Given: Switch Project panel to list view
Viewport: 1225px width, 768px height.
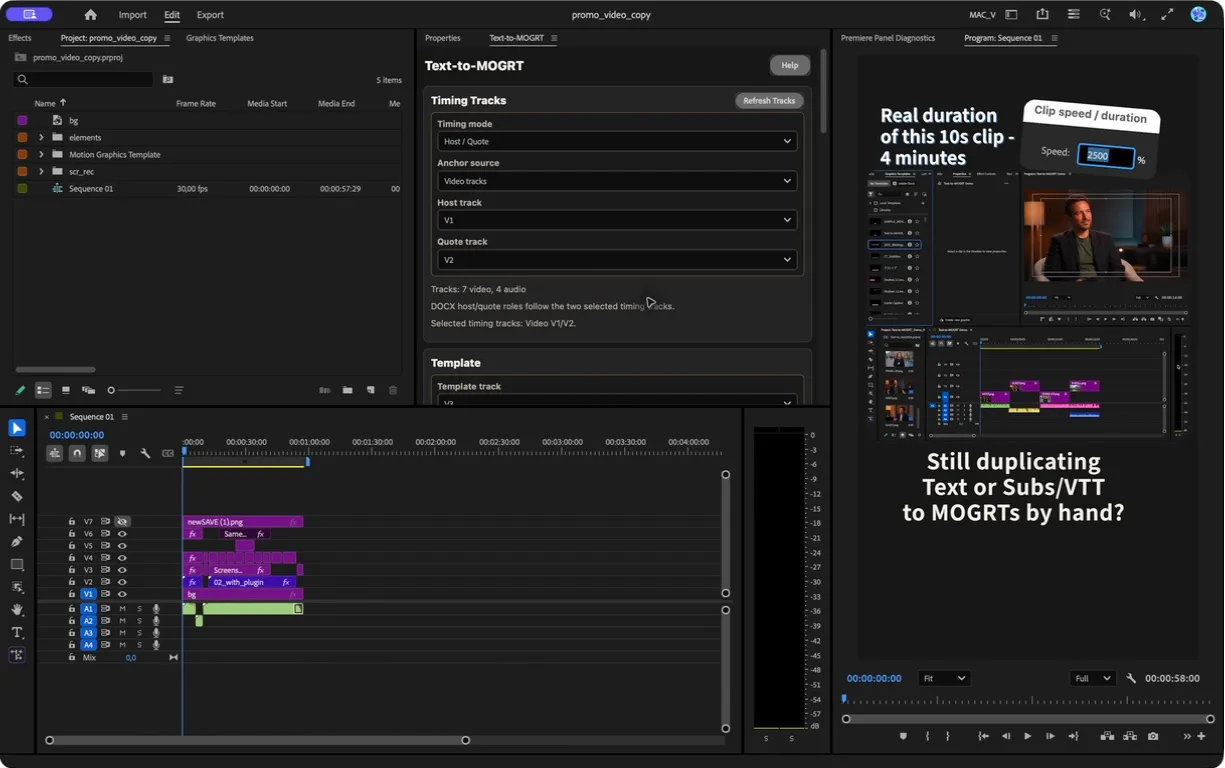Looking at the screenshot, I should (43, 390).
